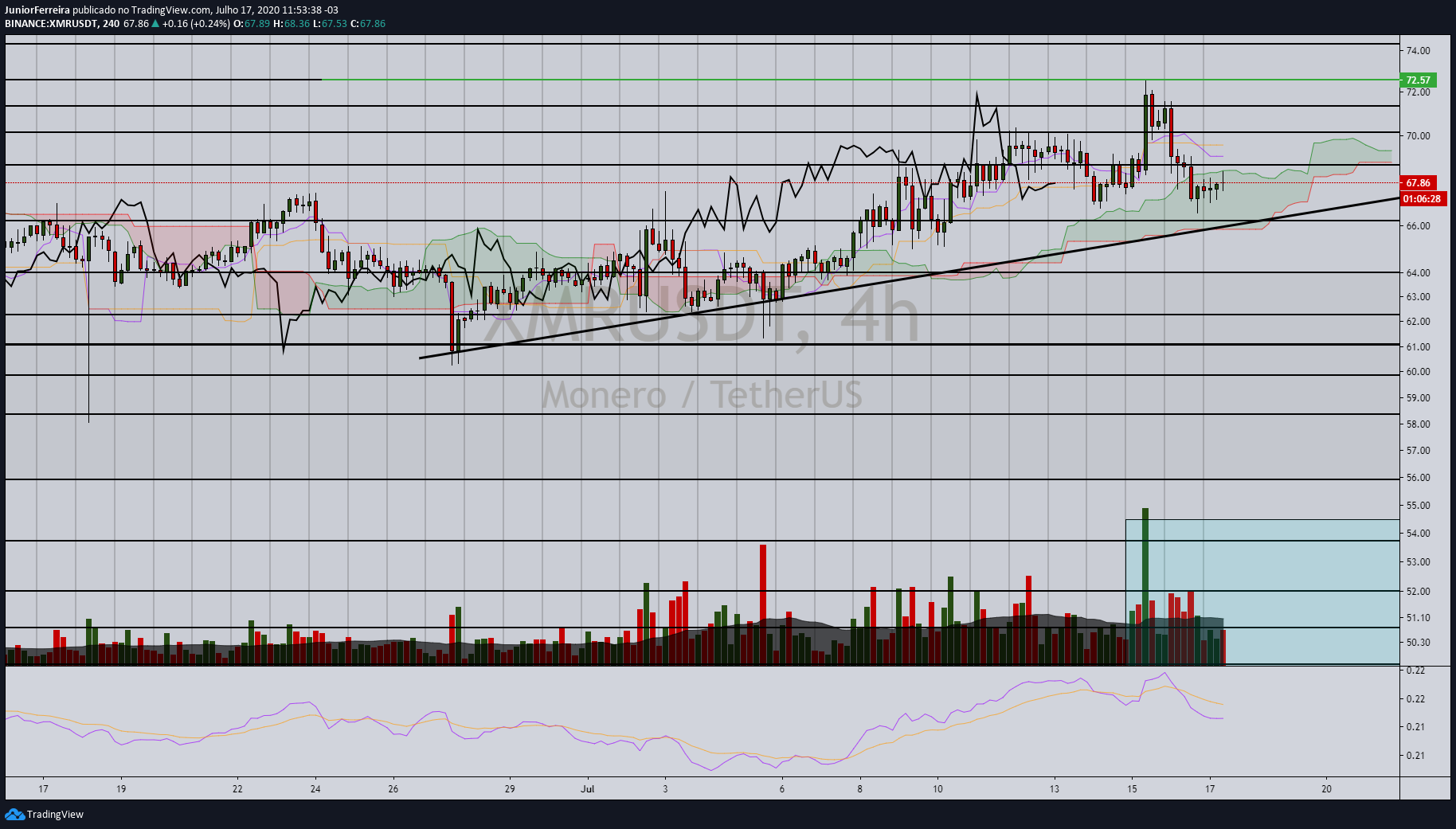This screenshot has width=1456, height=829.
Task: Select the BINANCE:XMRUSDT symbol label
Action: pyautogui.click(x=51, y=24)
